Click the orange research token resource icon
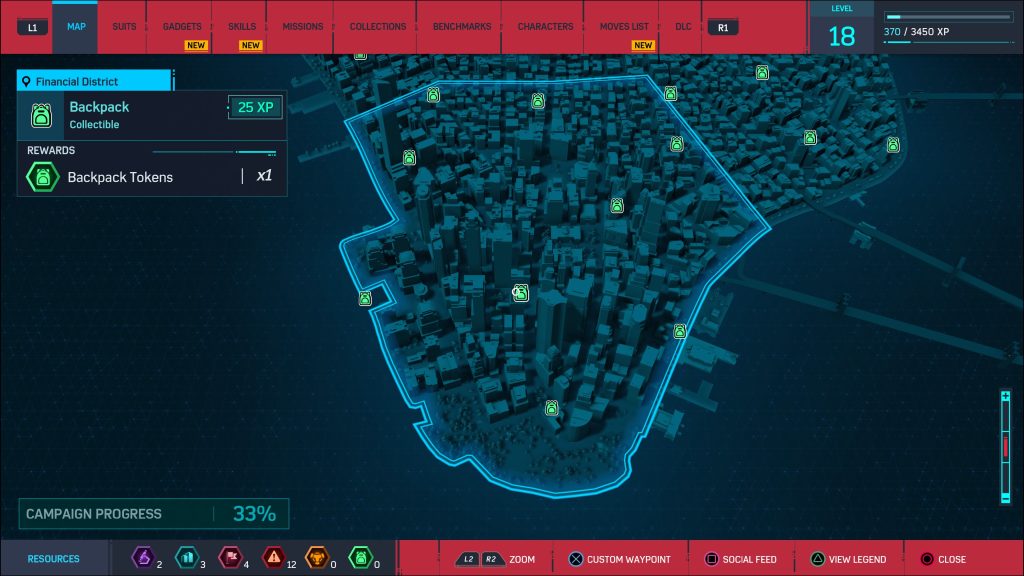The height and width of the screenshot is (576, 1024). (317, 558)
